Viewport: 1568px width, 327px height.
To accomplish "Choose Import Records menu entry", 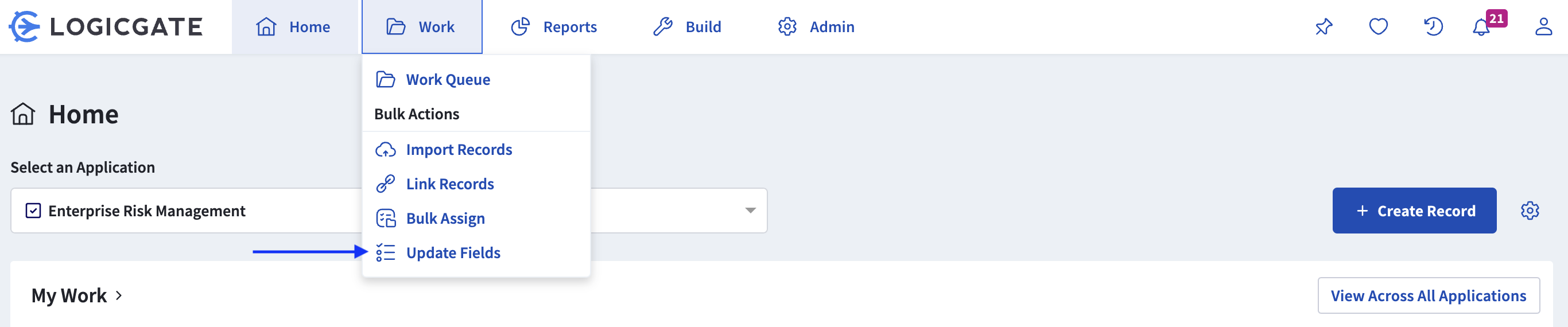I will click(459, 150).
